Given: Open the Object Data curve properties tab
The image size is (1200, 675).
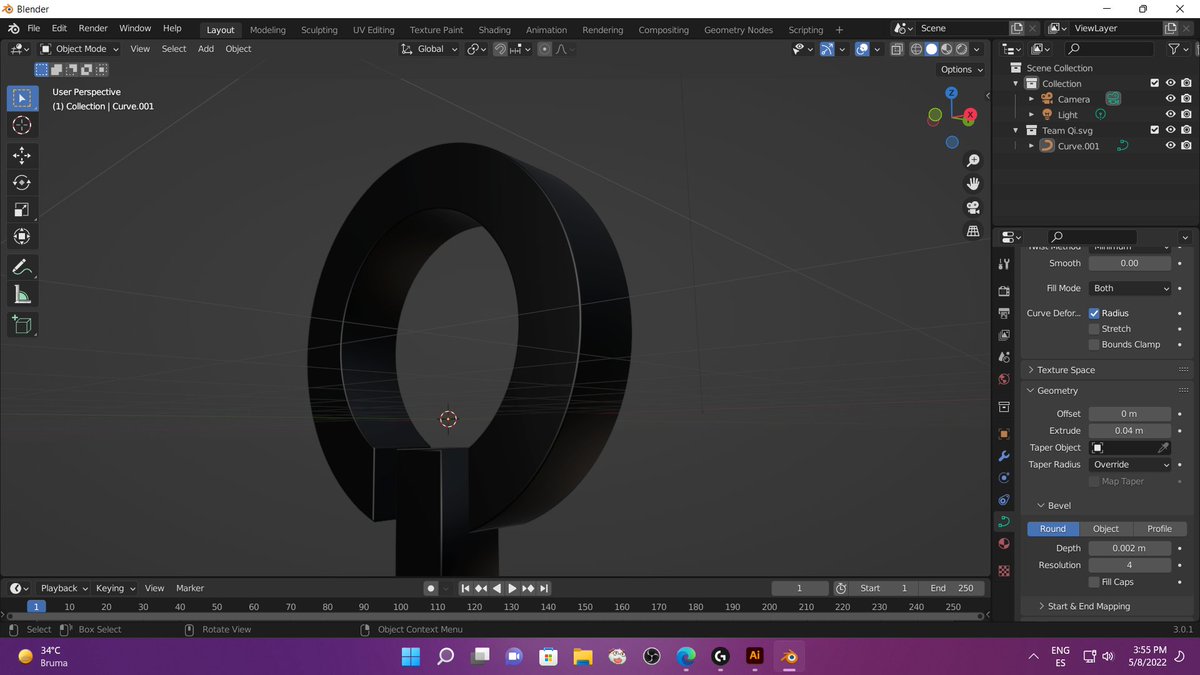Looking at the screenshot, I should tap(1004, 521).
